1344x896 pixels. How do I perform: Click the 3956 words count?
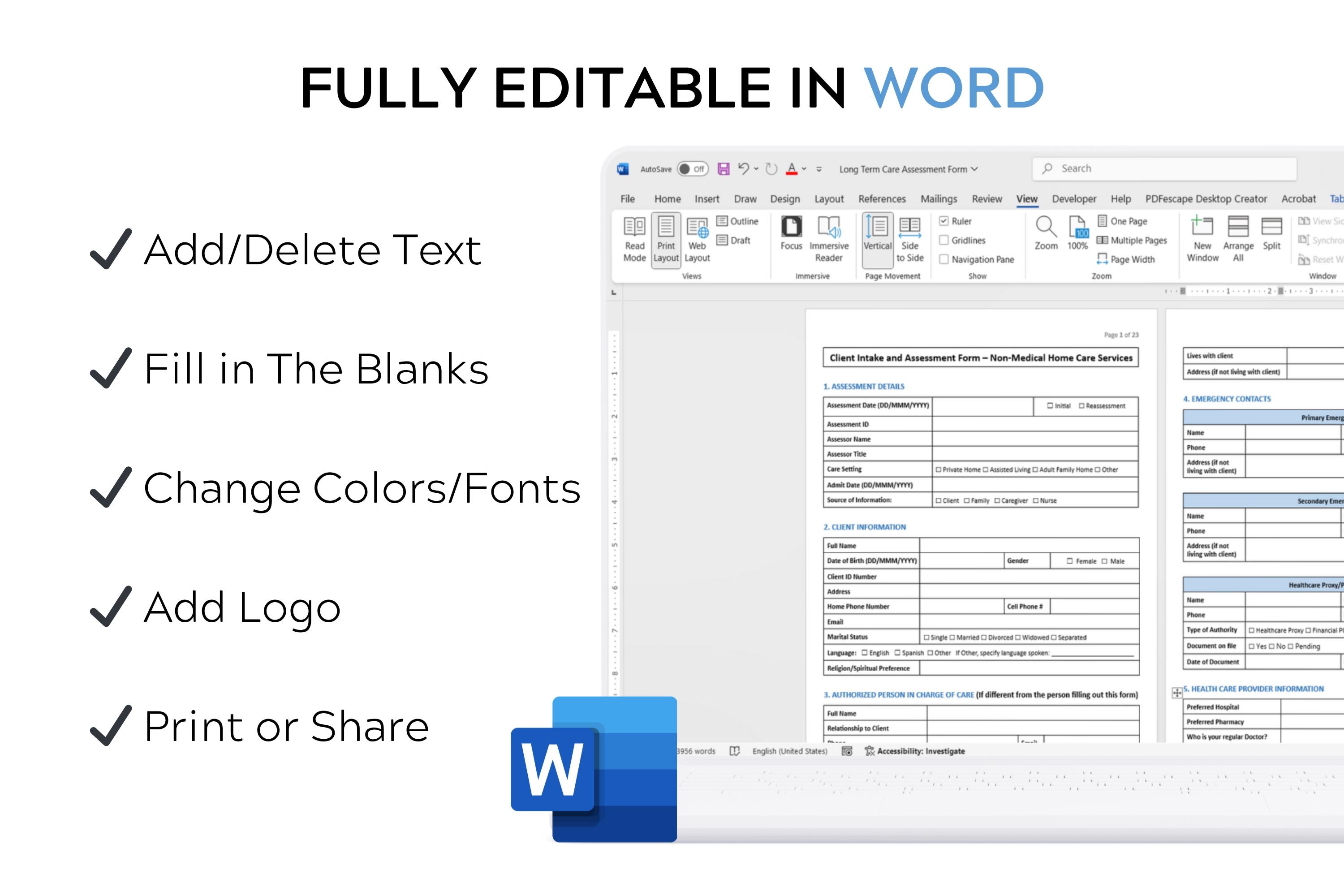(x=696, y=751)
